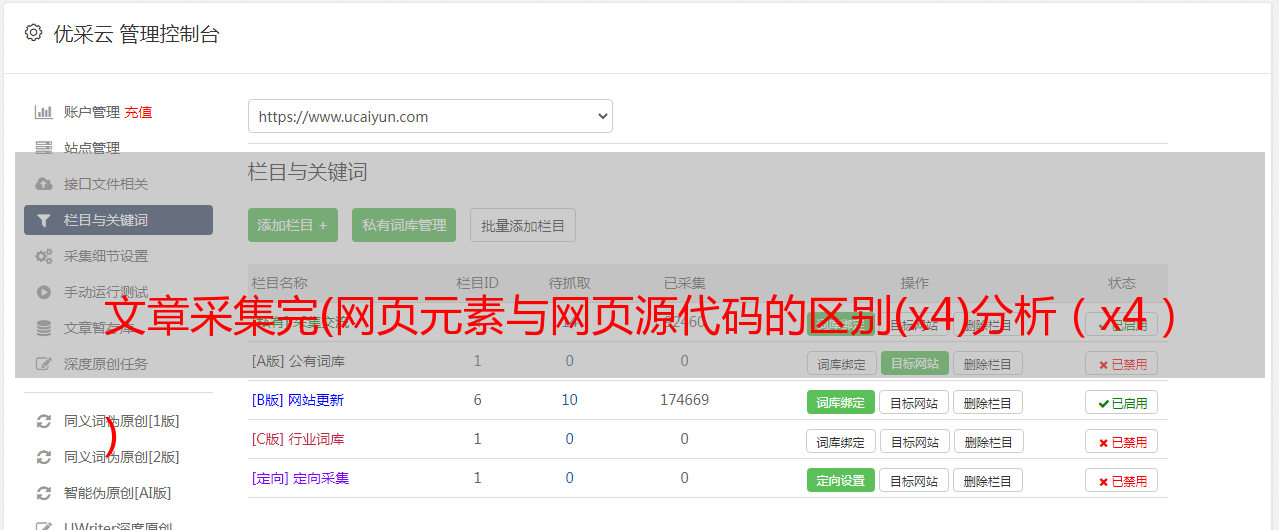Click the green 定向设置 button
Screen dimensions: 1279x530
pos(841,480)
